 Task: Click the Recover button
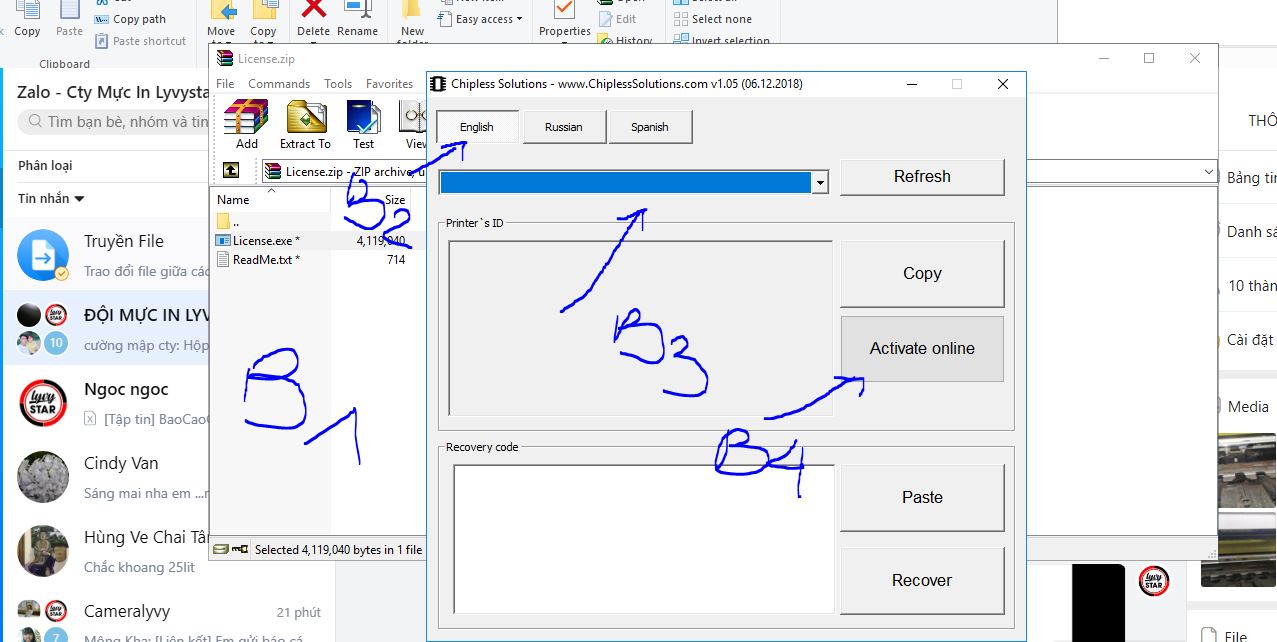(921, 580)
